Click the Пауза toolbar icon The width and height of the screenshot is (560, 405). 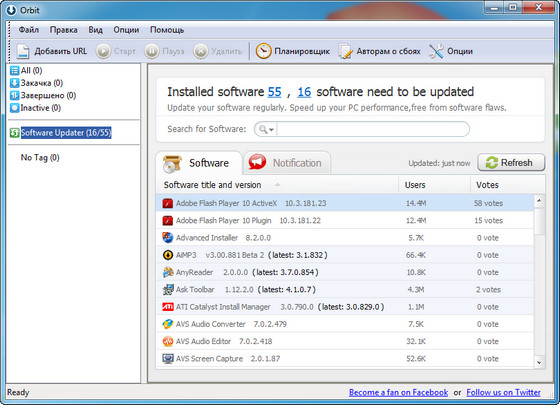pos(152,51)
